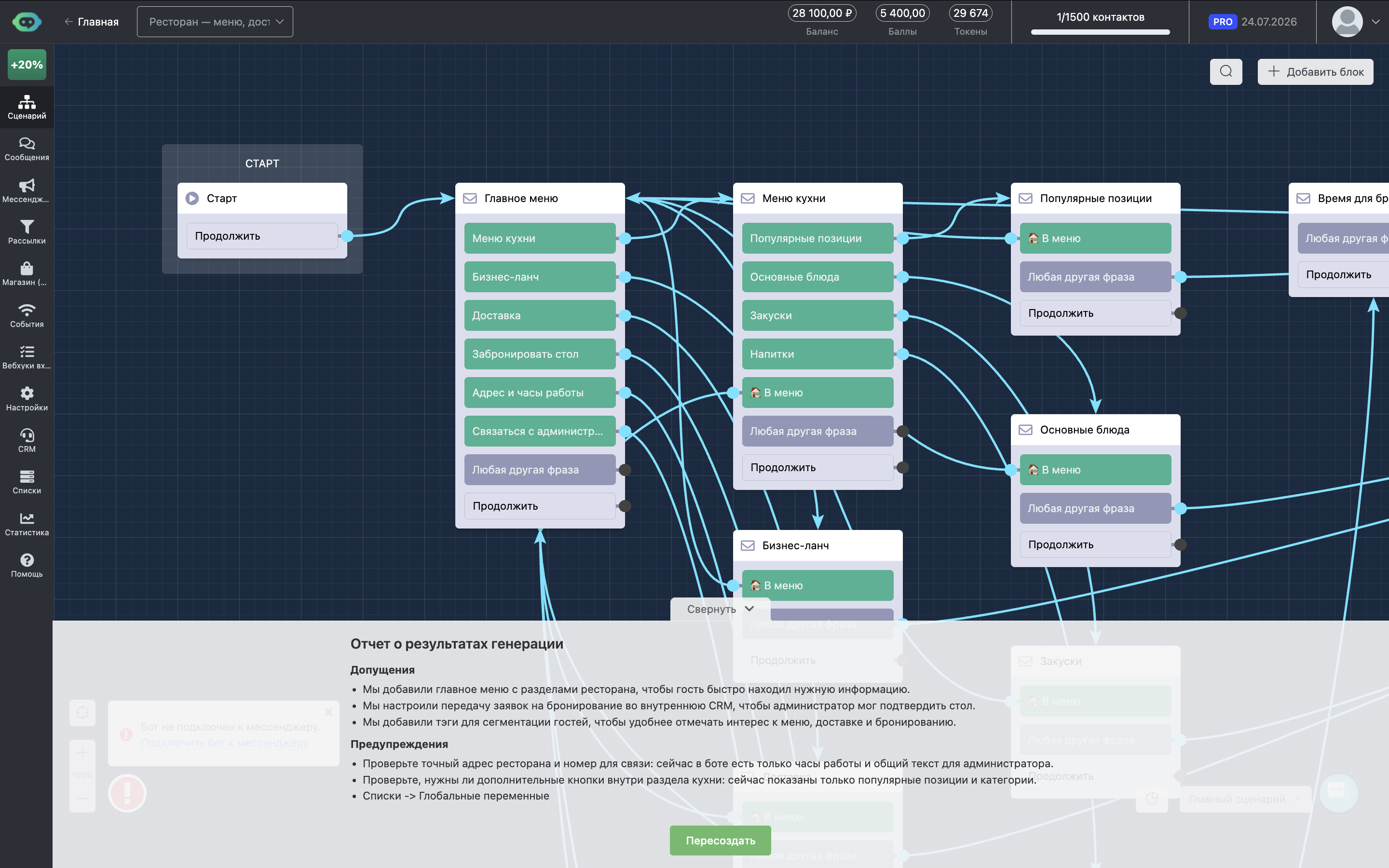Select the Меню кухни button in Главное меню
The width and height of the screenshot is (1389, 868).
(540, 238)
